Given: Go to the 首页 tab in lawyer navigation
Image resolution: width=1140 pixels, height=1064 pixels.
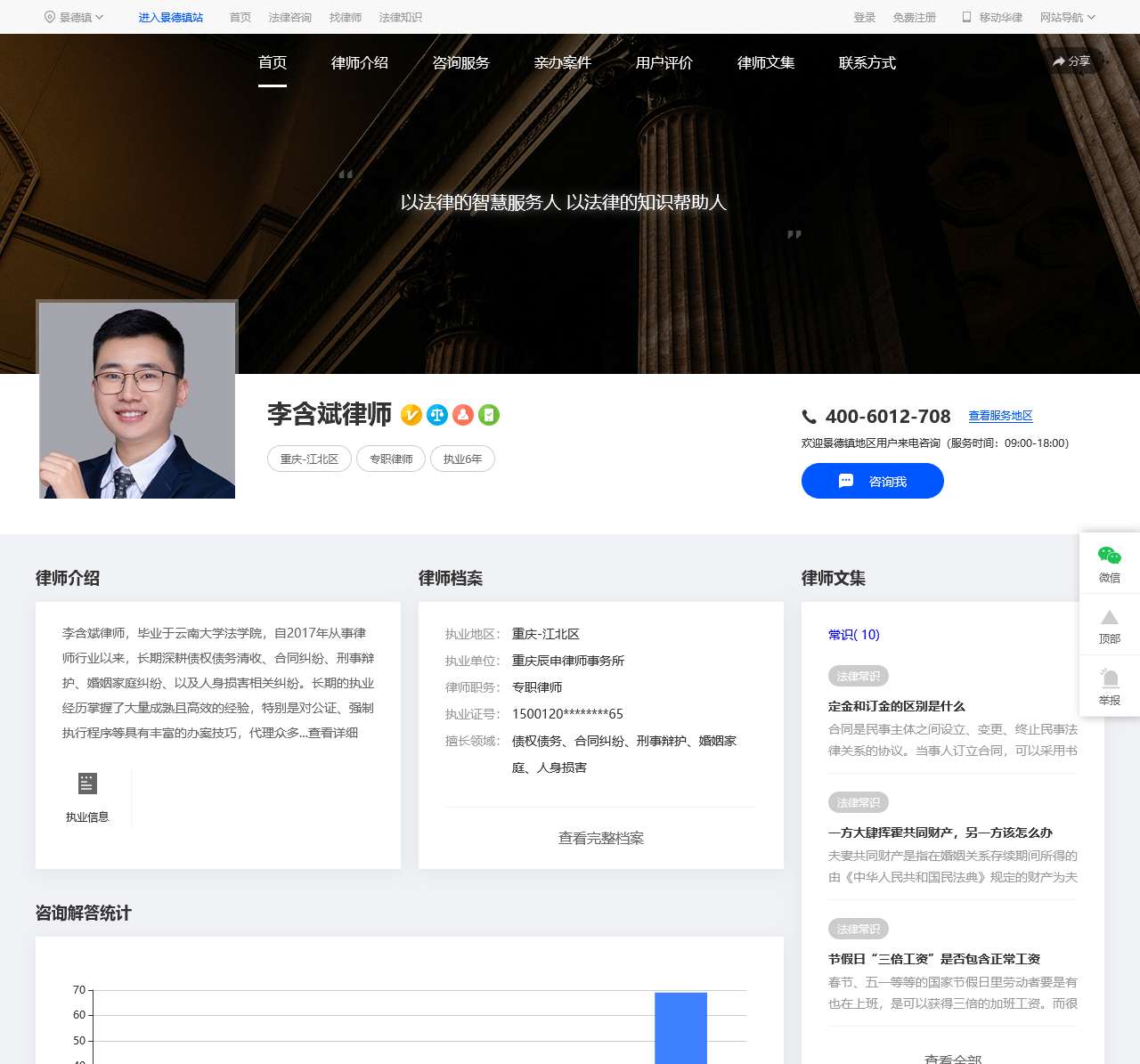Looking at the screenshot, I should point(273,62).
